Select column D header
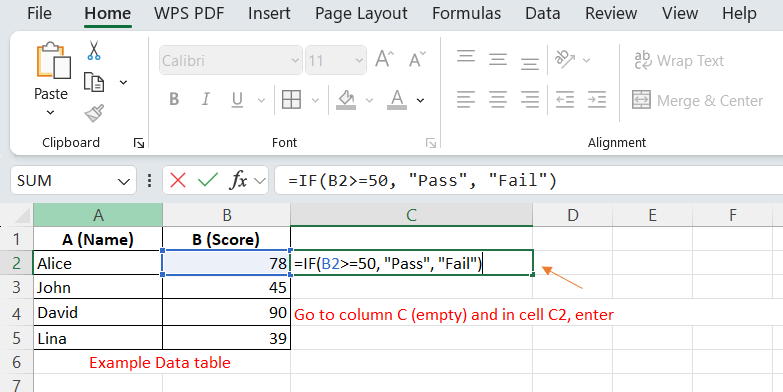783x392 pixels. 573,215
